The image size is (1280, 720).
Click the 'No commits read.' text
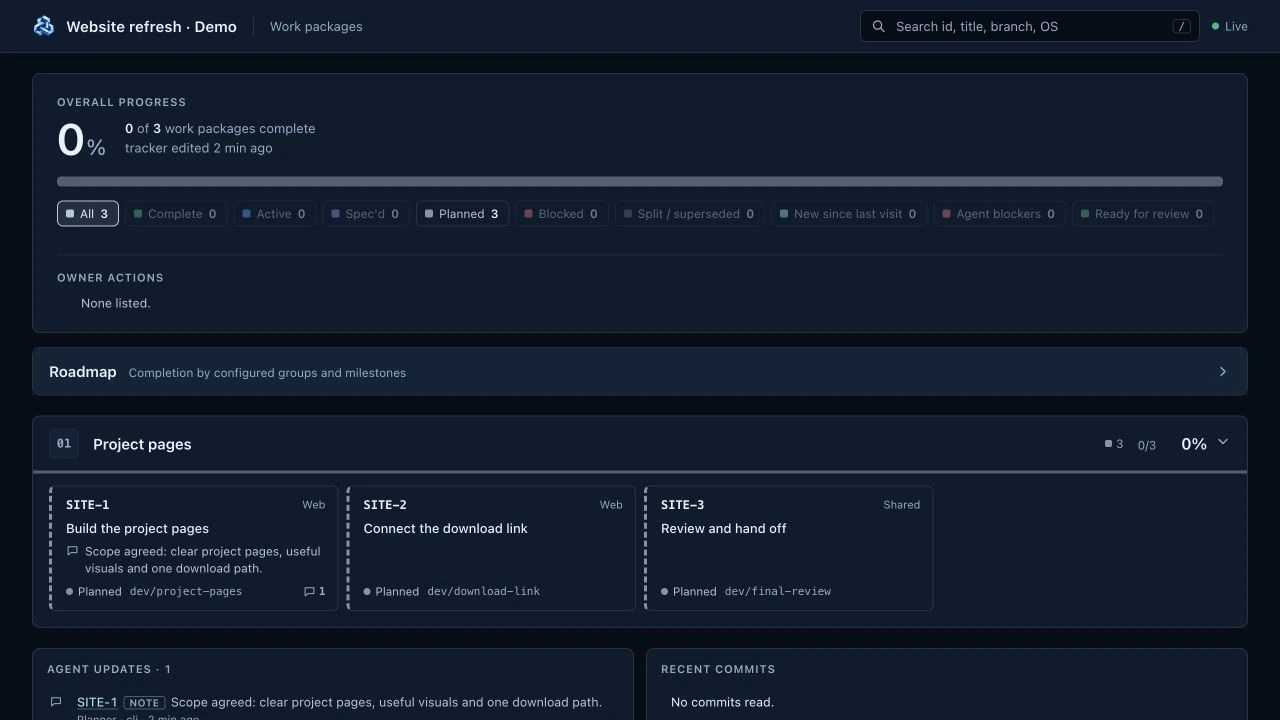point(722,702)
